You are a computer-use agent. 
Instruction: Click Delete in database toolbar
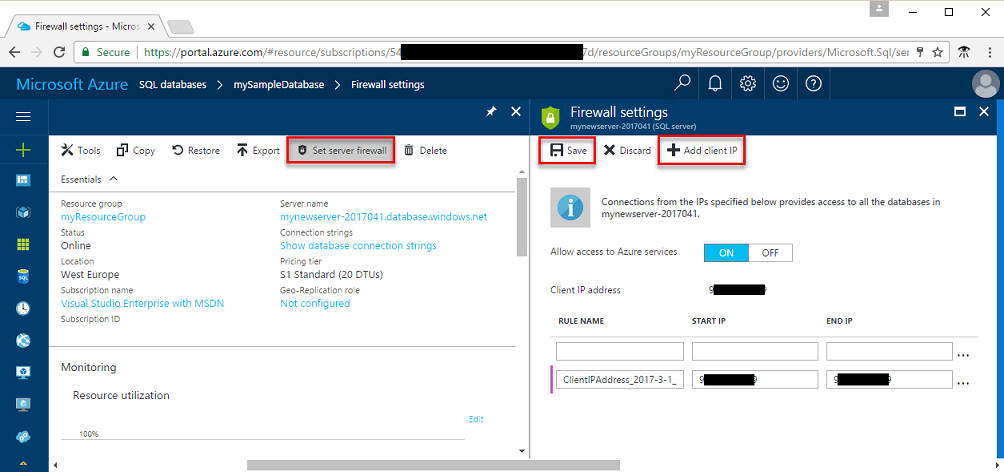[425, 151]
